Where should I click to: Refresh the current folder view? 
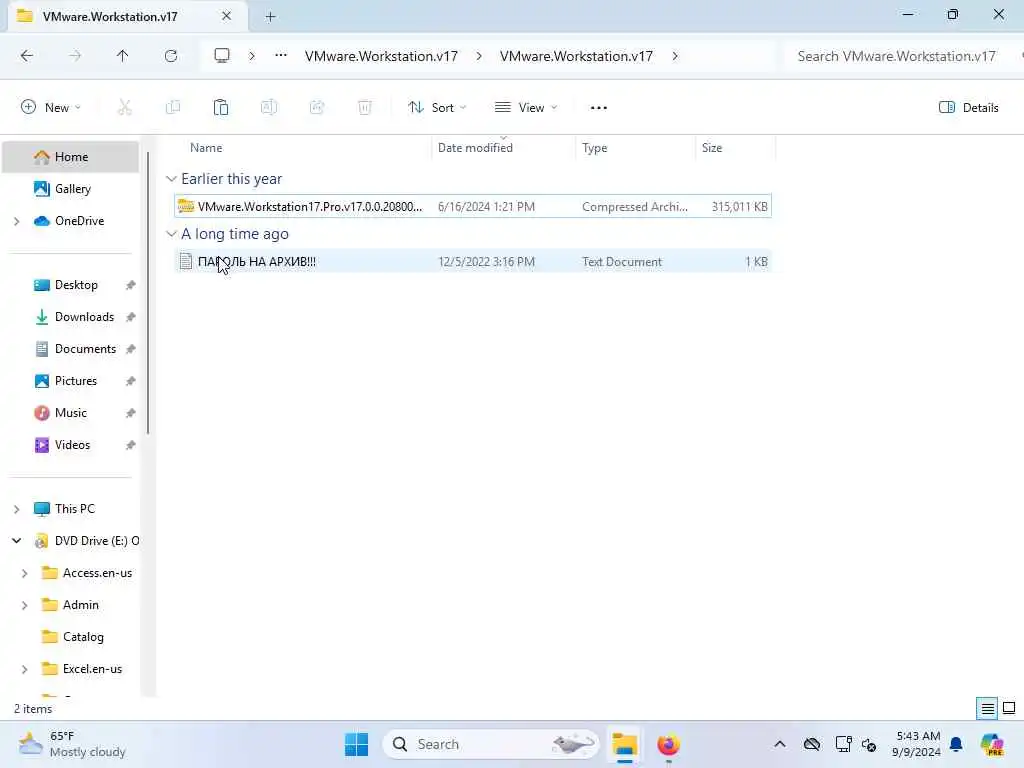click(171, 56)
